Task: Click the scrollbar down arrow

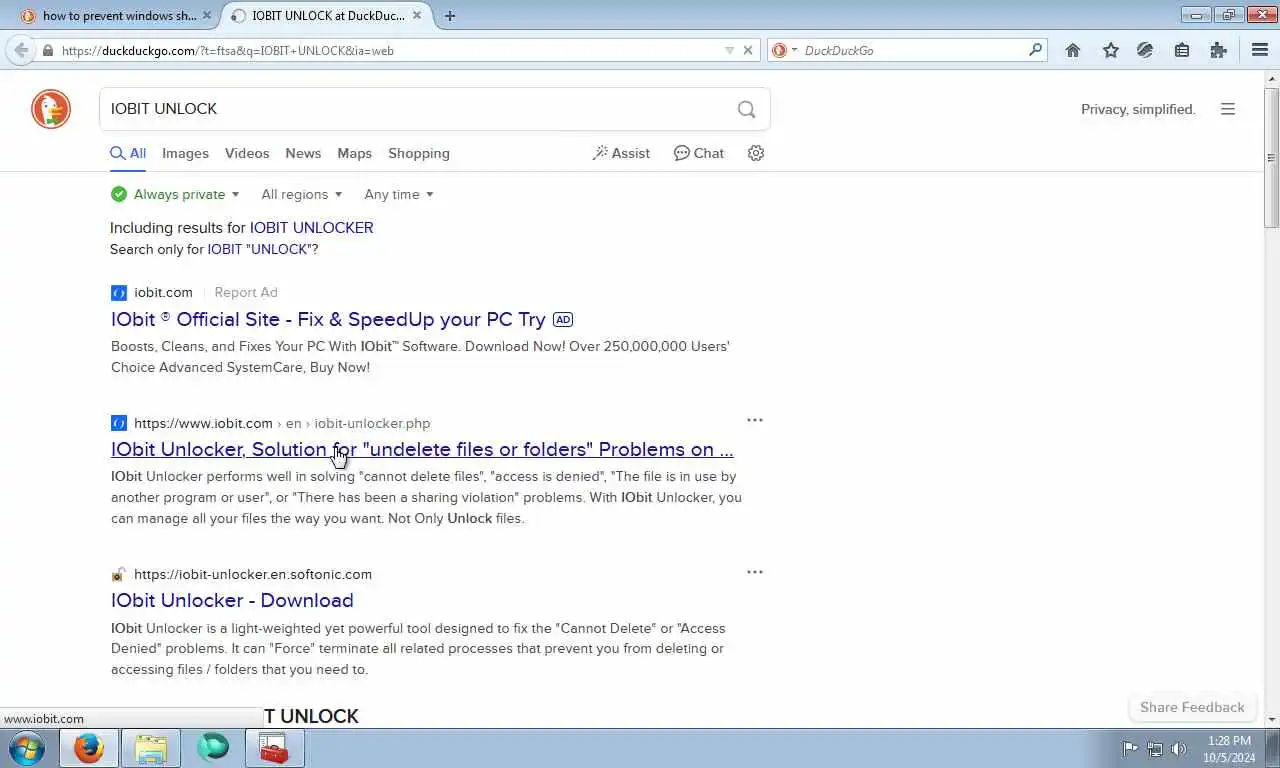Action: coord(1272,719)
